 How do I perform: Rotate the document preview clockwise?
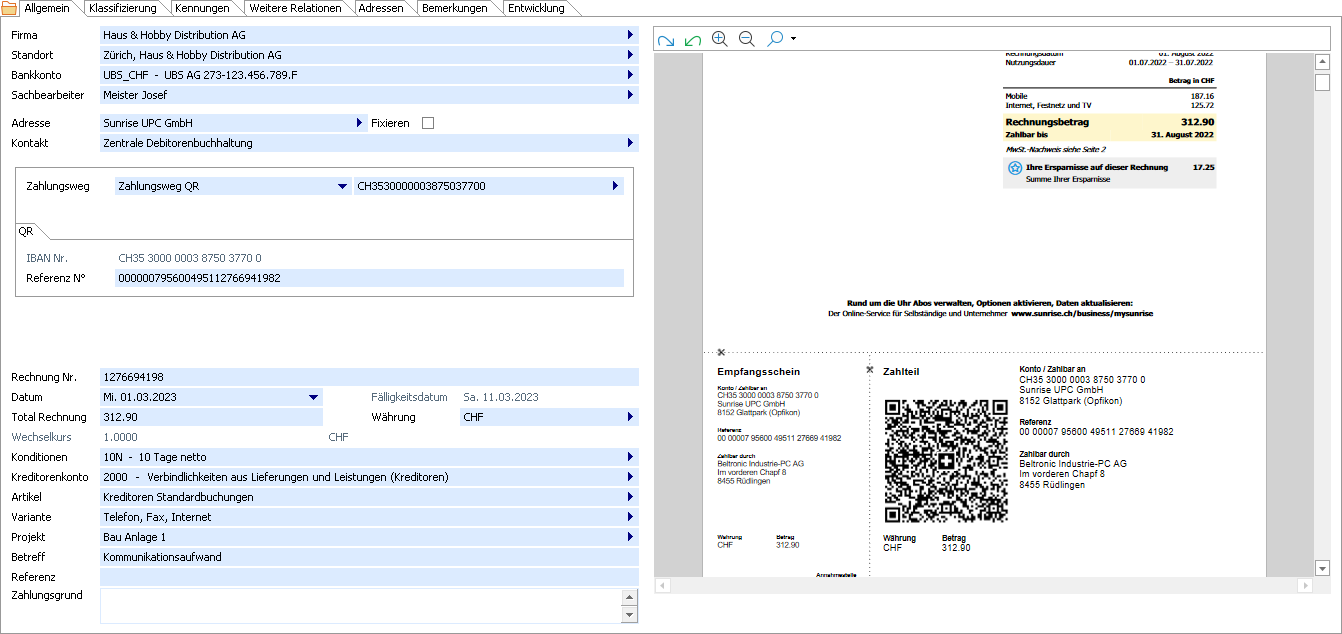666,39
